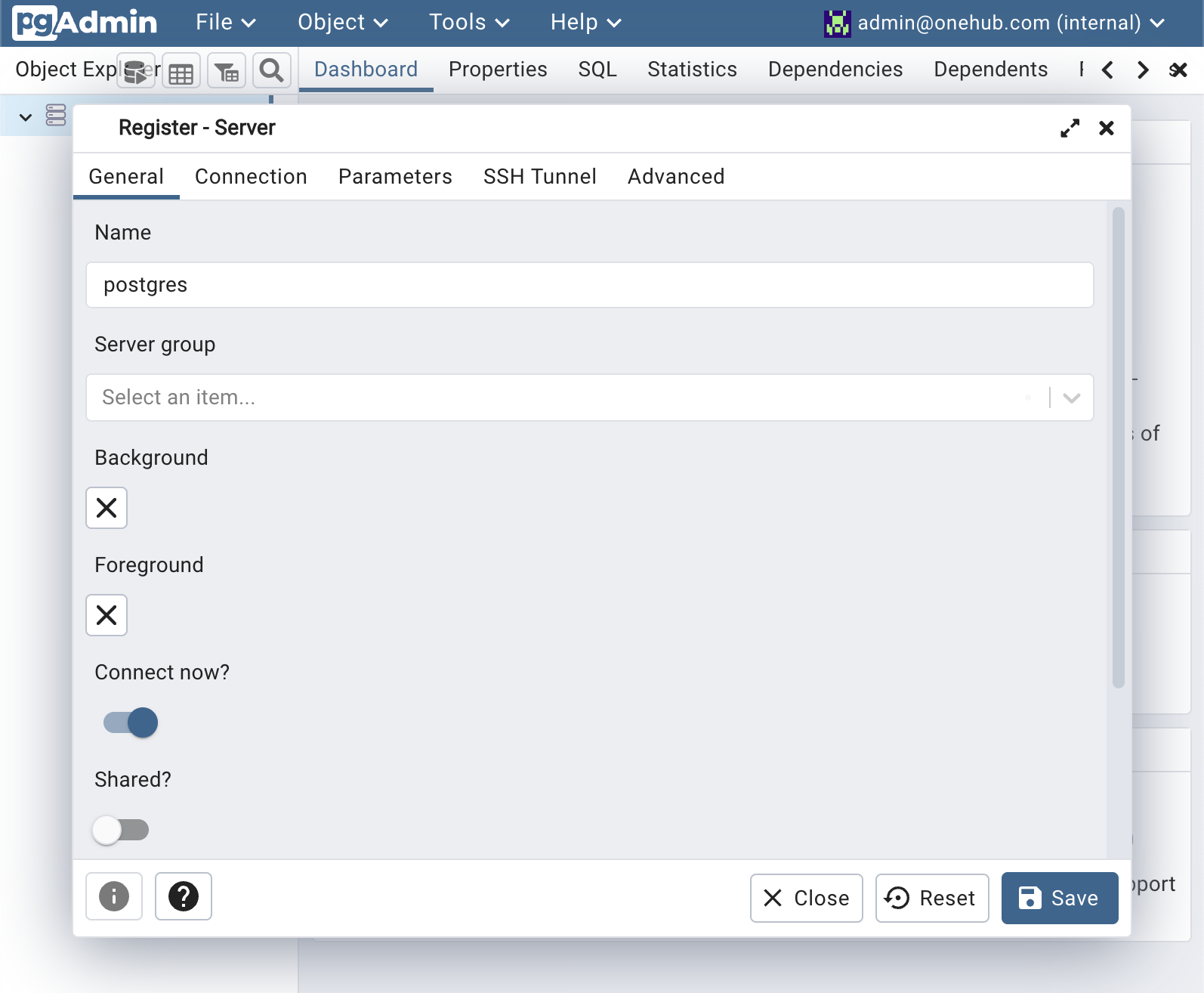Maximize the Register - Server dialog
This screenshot has height=993, width=1204.
coord(1070,128)
